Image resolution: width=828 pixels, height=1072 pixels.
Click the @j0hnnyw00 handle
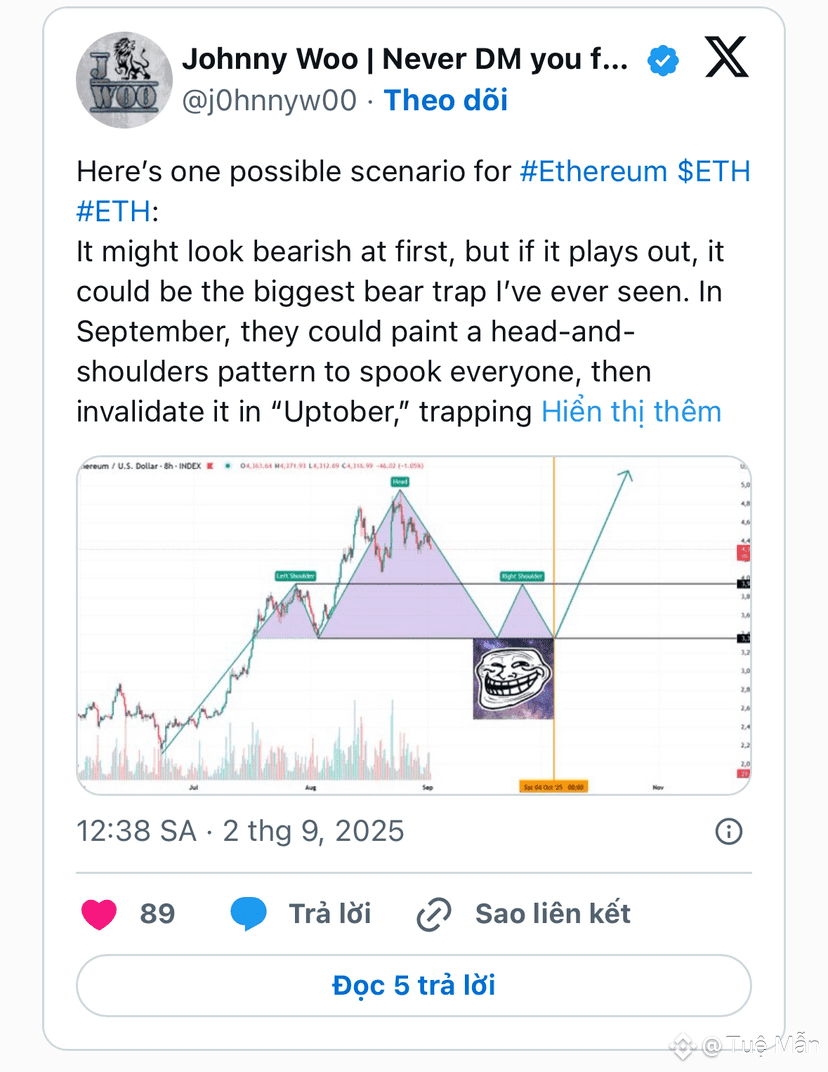pyautogui.click(x=269, y=100)
